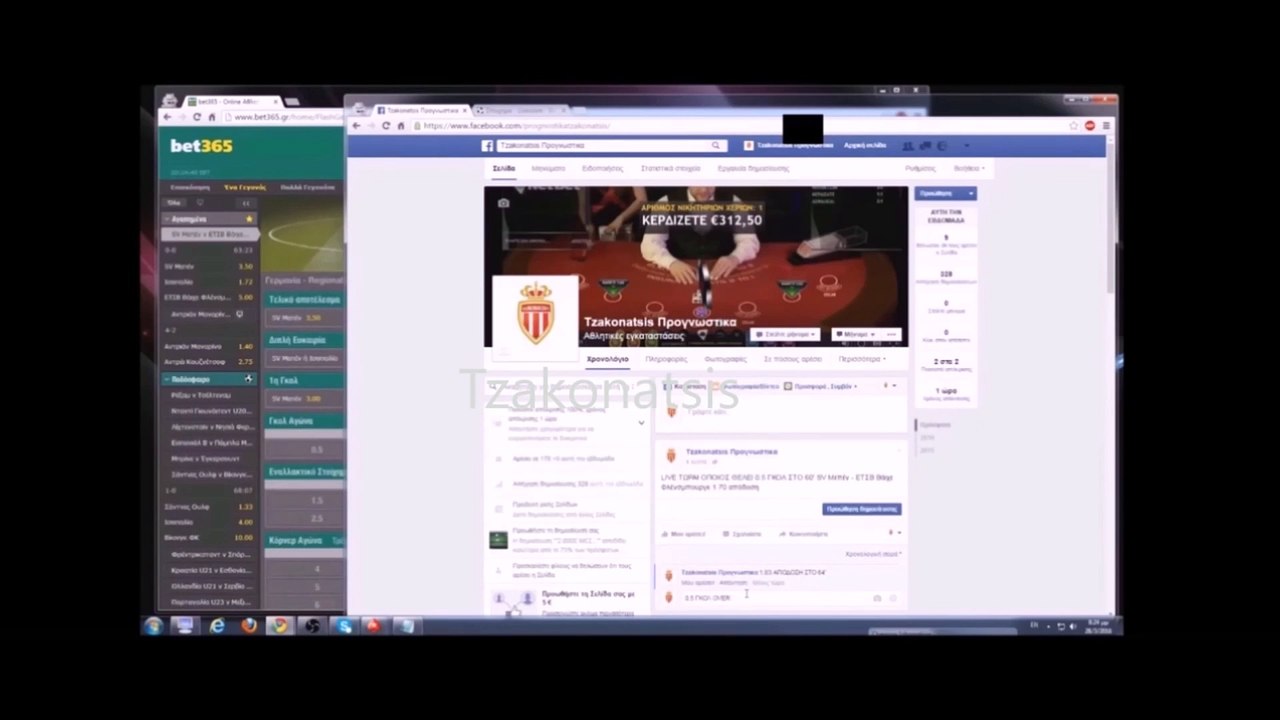1280x720 pixels.
Task: Go back in the bet365 browser window
Action: (167, 117)
